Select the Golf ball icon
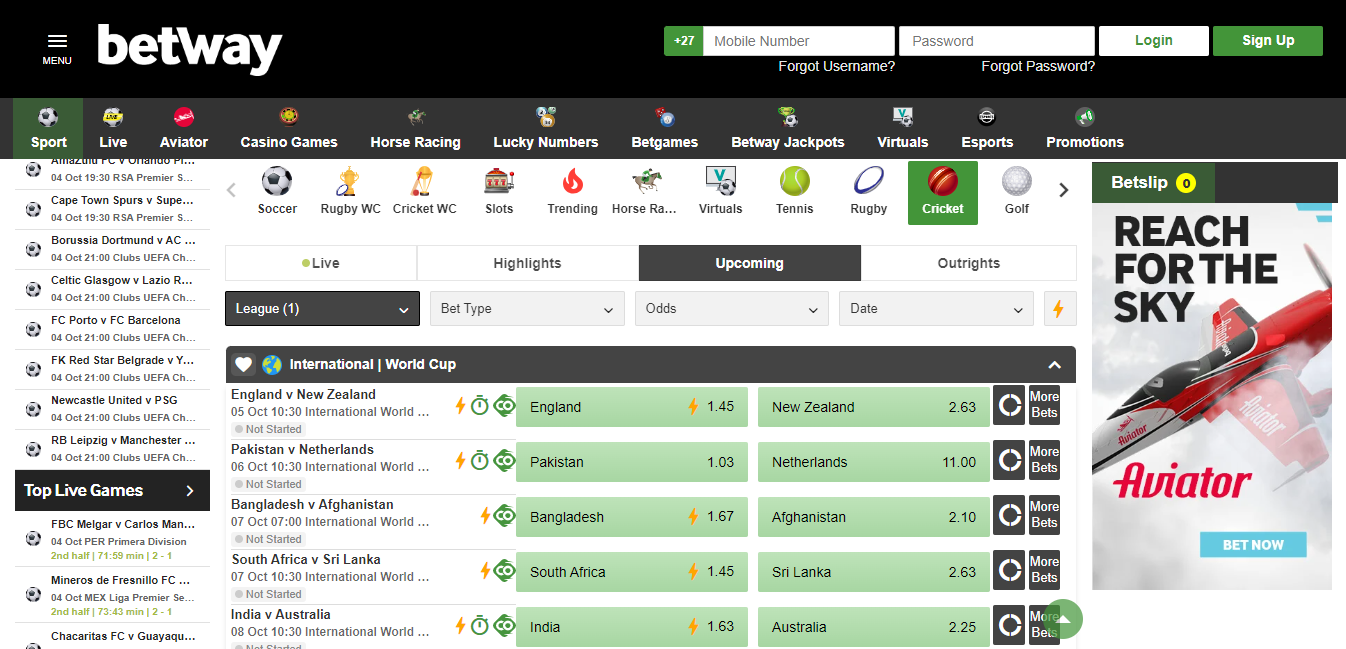 (x=1017, y=182)
